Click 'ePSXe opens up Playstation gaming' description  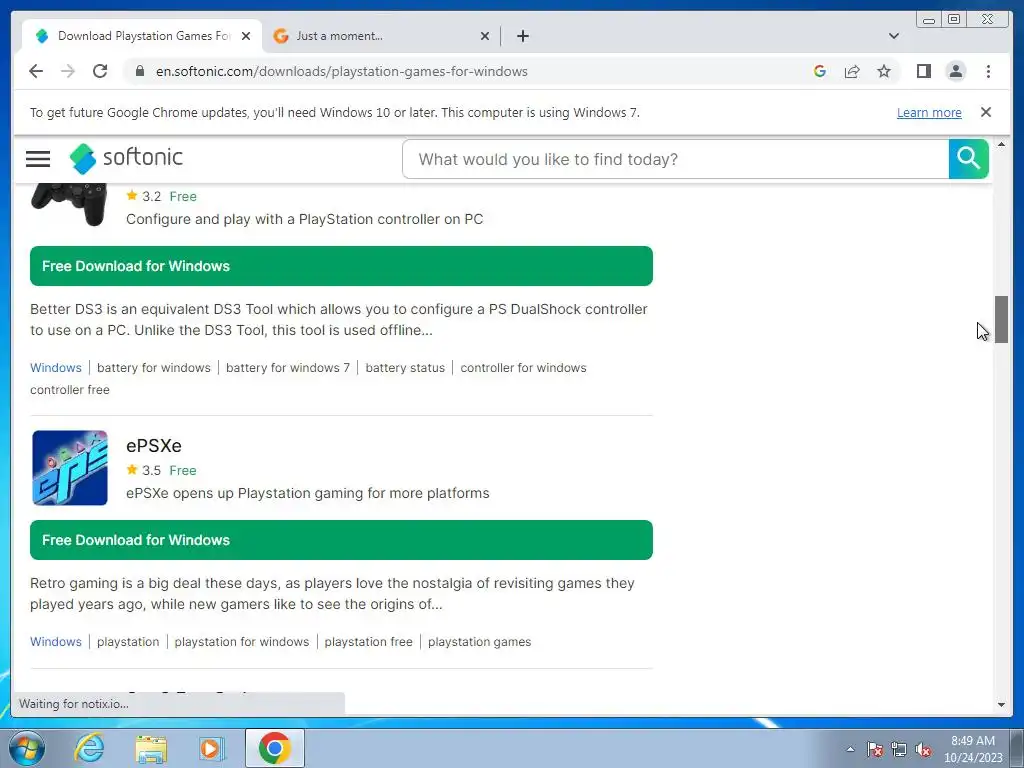click(x=308, y=493)
